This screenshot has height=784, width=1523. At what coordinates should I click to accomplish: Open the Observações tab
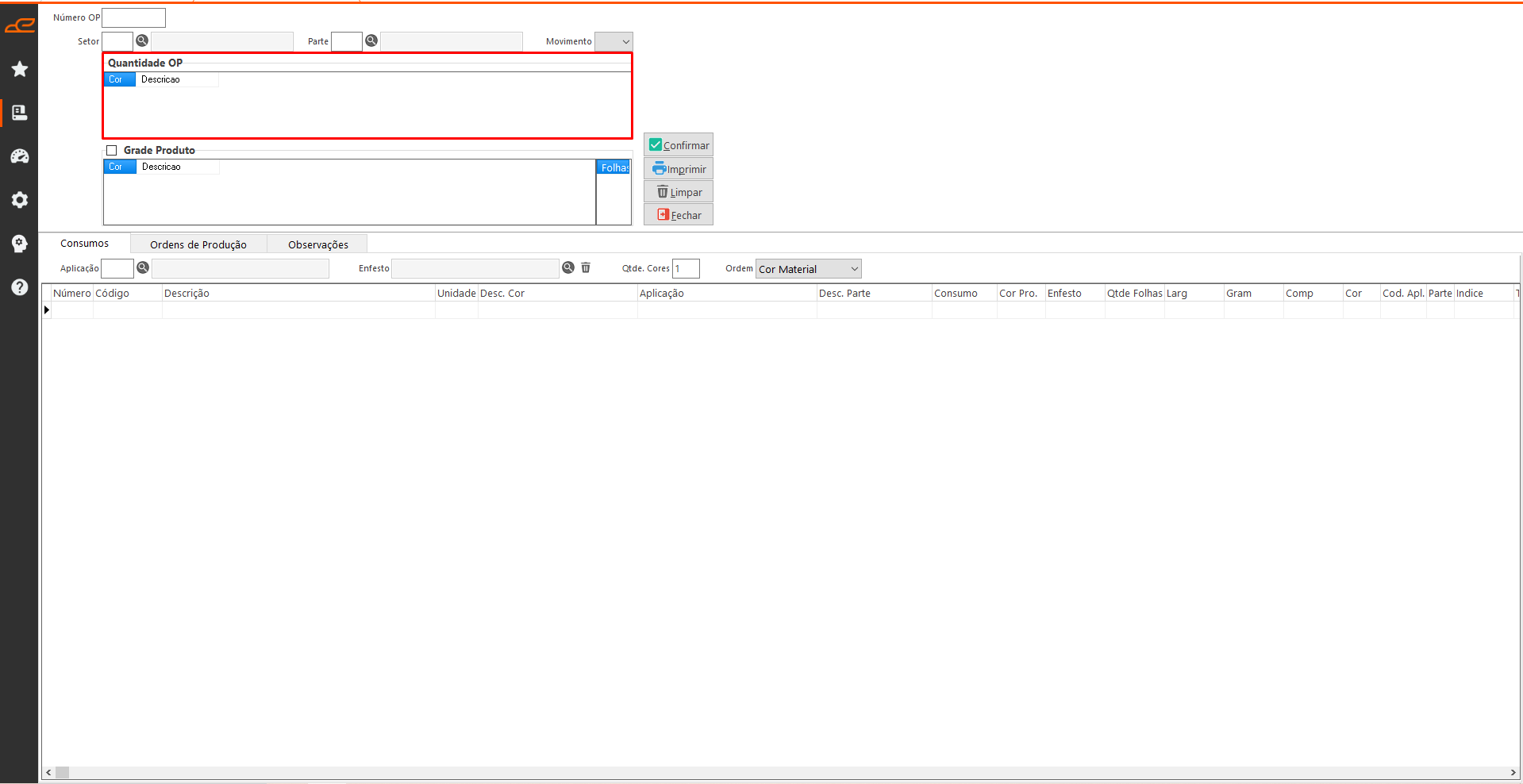coord(317,244)
